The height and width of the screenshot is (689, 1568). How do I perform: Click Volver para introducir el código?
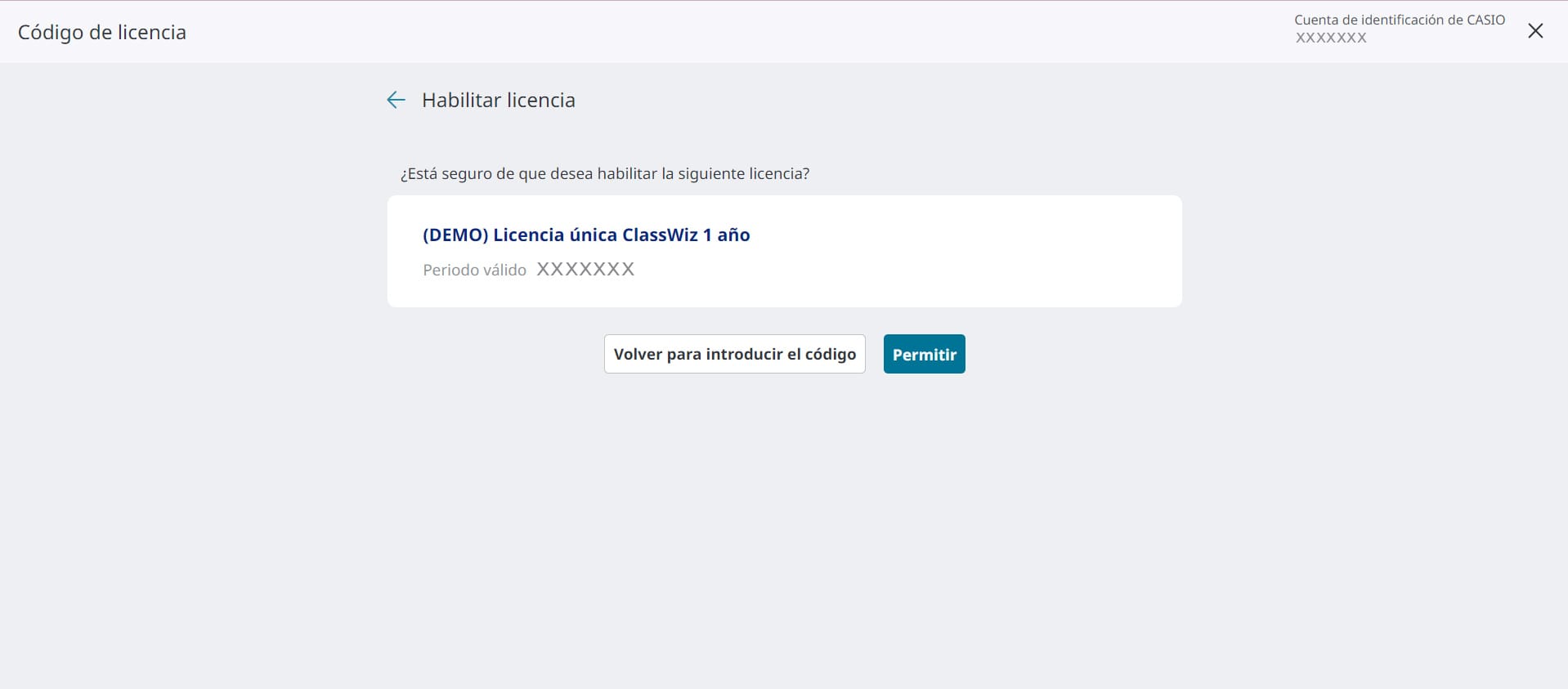point(734,354)
